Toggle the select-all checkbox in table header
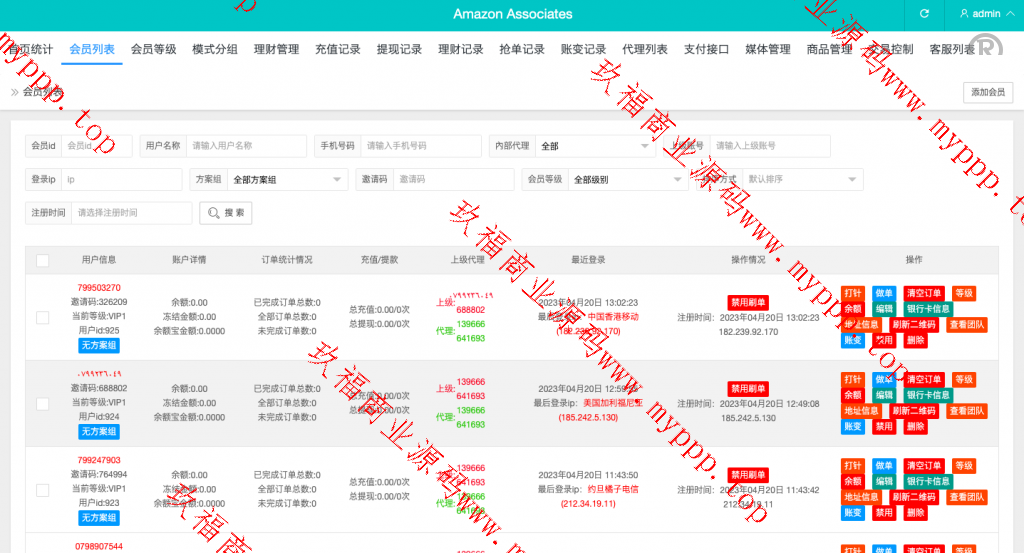Screen dimensions: 1024x553 (x=42, y=260)
